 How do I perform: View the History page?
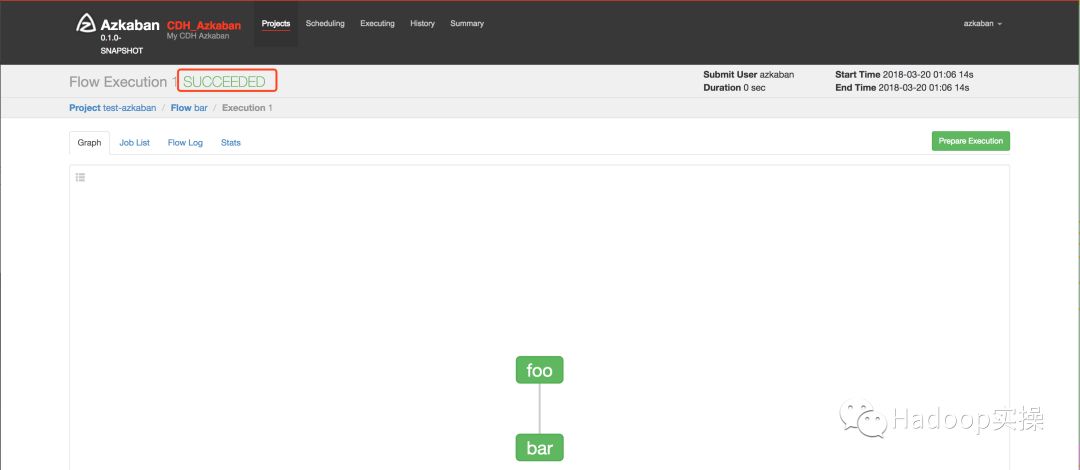coord(422,23)
